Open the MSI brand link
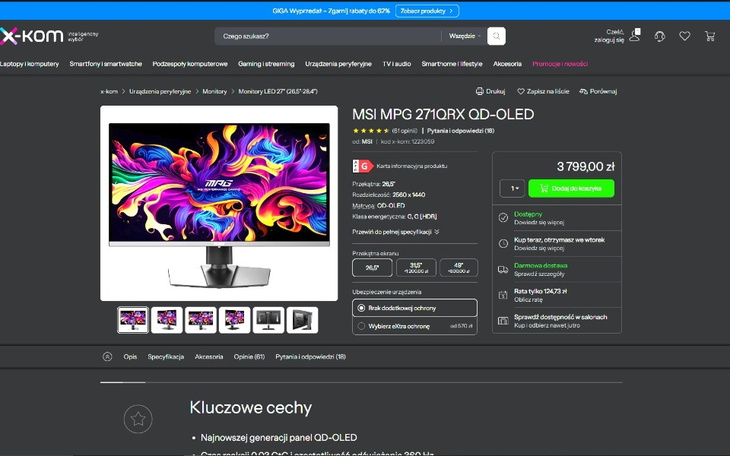730x456 pixels. [367, 142]
